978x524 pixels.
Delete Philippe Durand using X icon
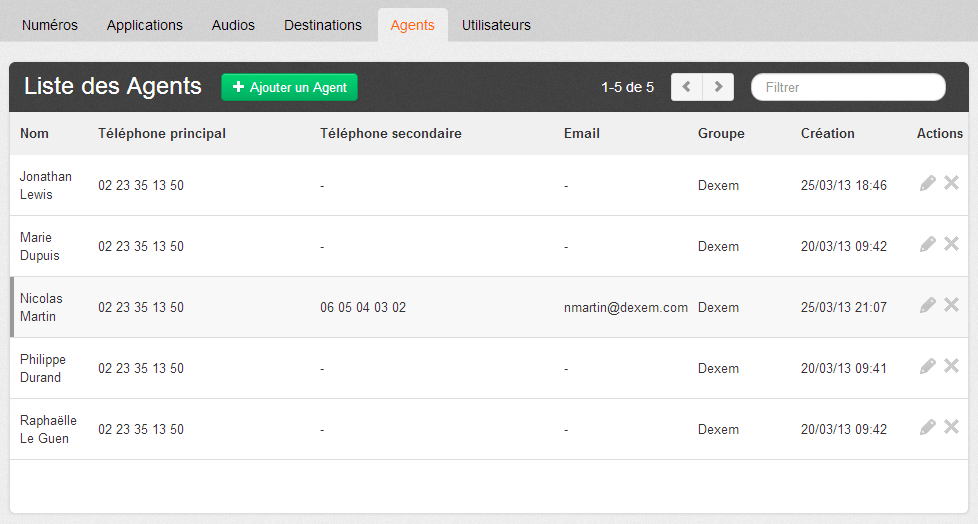[951, 366]
